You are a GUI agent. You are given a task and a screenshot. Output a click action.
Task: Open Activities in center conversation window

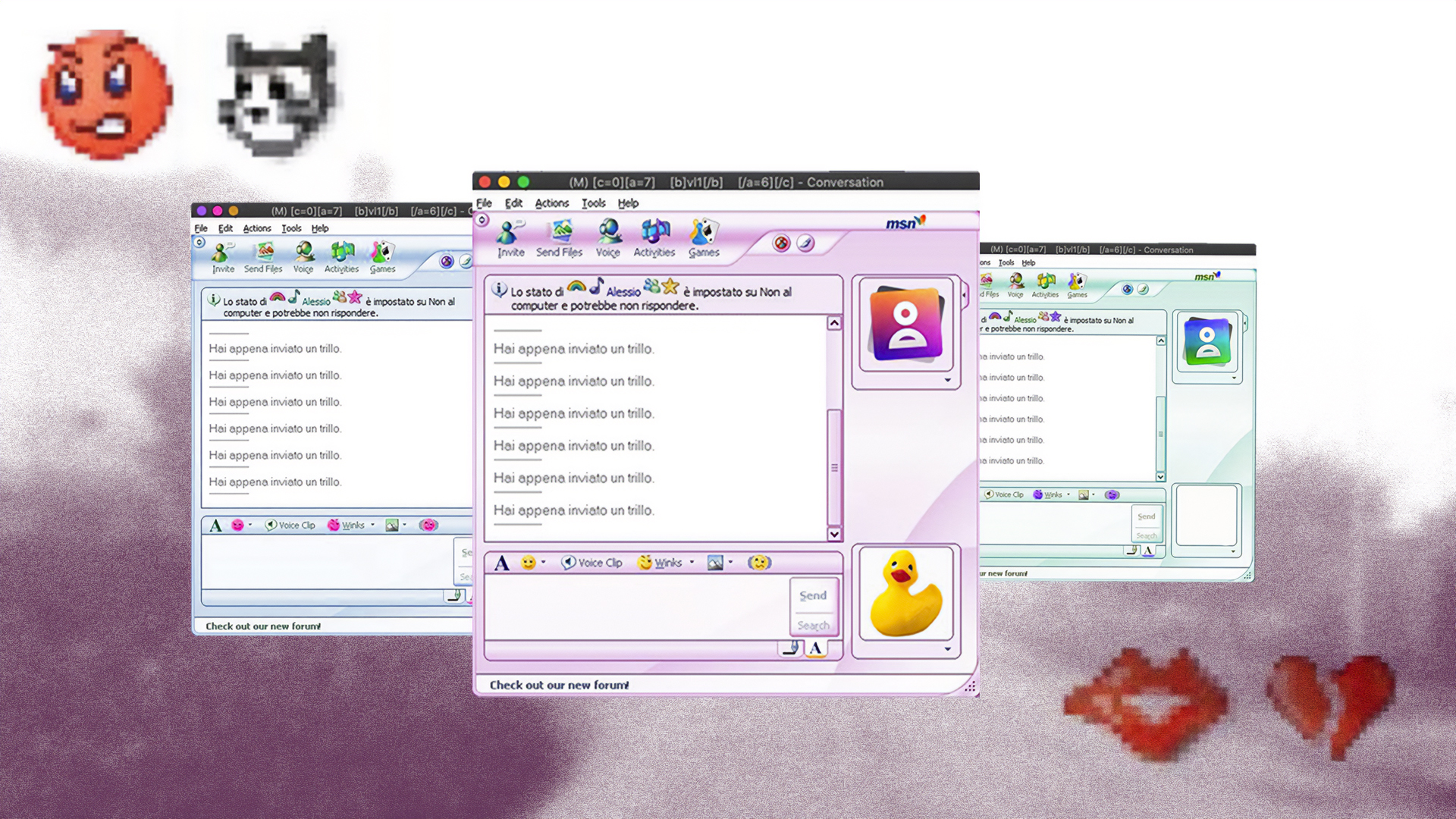point(654,237)
